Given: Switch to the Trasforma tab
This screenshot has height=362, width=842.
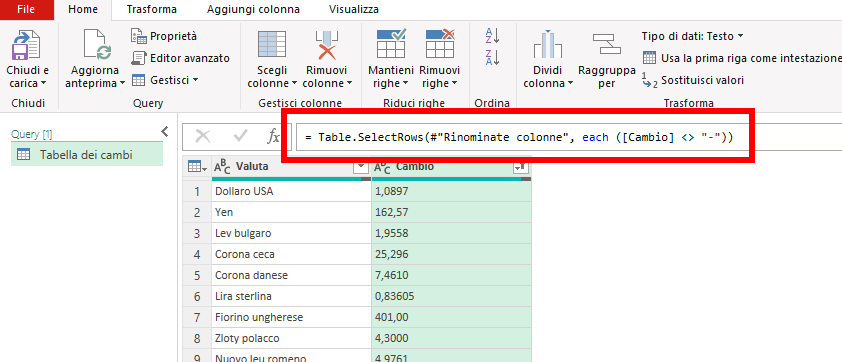Looking at the screenshot, I should 151,10.
